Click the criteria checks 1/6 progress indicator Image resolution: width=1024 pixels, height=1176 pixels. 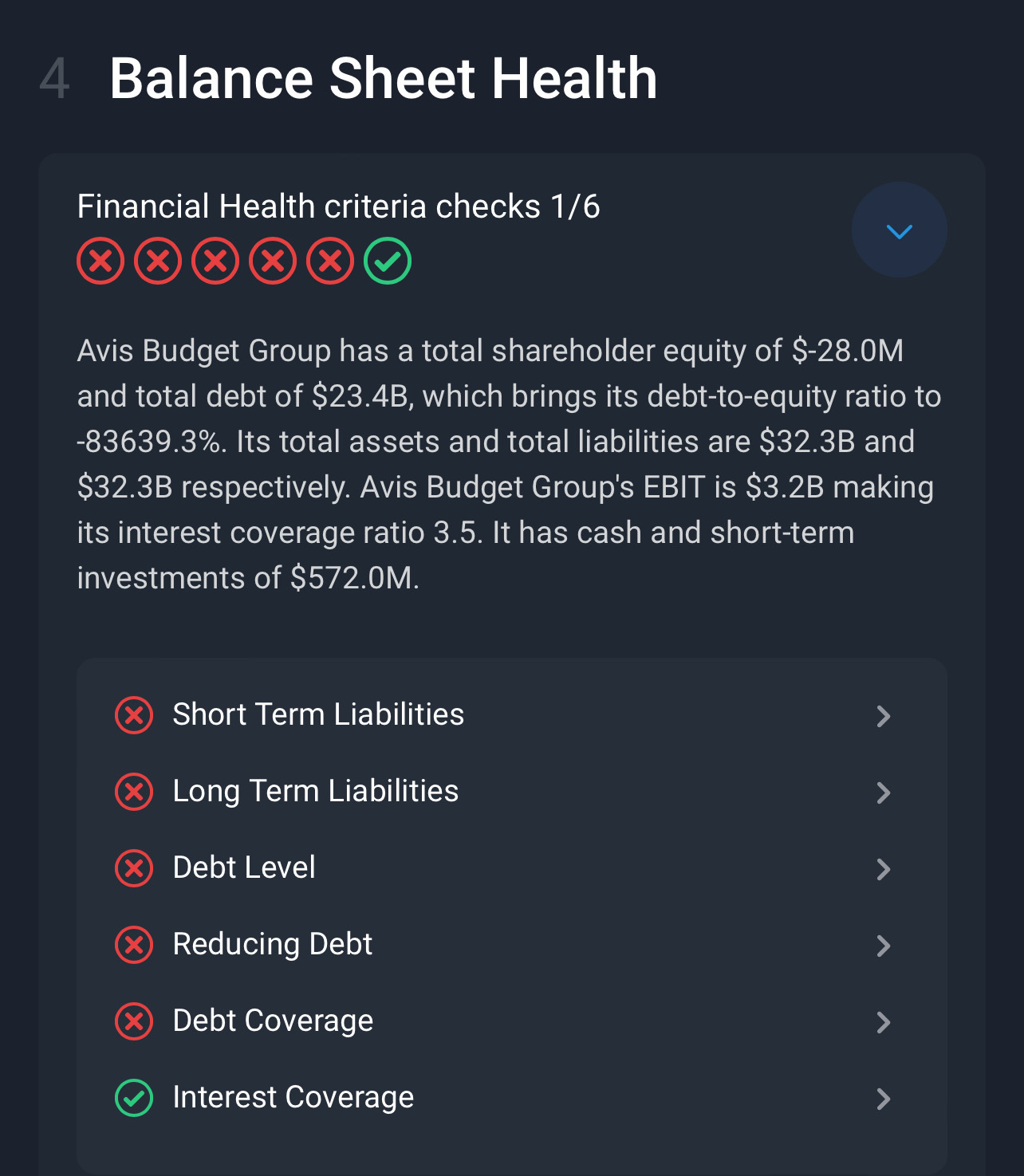tap(337, 206)
